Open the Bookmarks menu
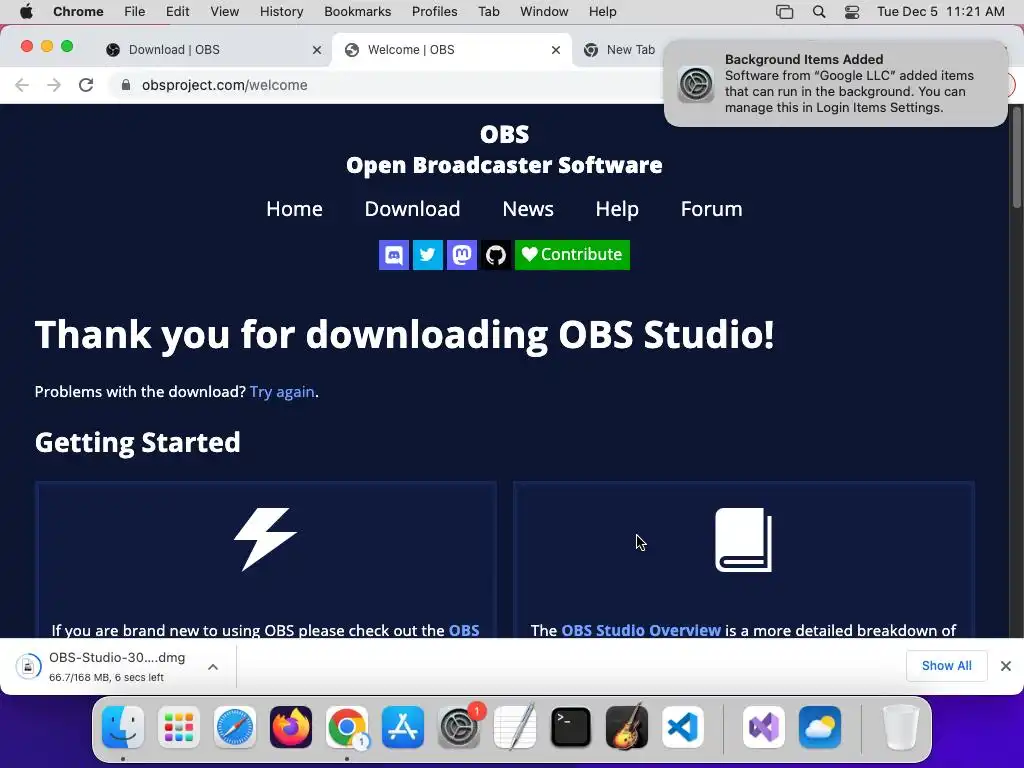The width and height of the screenshot is (1024, 768). click(x=357, y=12)
